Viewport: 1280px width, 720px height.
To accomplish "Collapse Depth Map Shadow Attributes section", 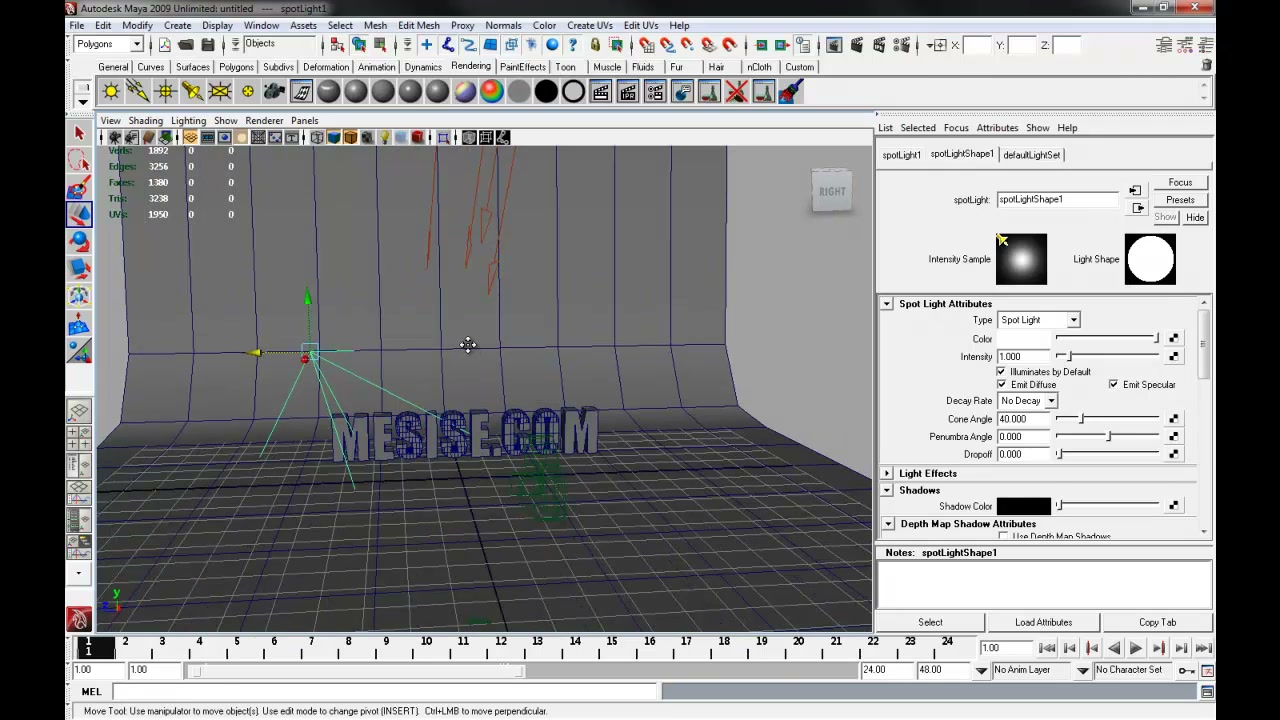I will (x=888, y=524).
